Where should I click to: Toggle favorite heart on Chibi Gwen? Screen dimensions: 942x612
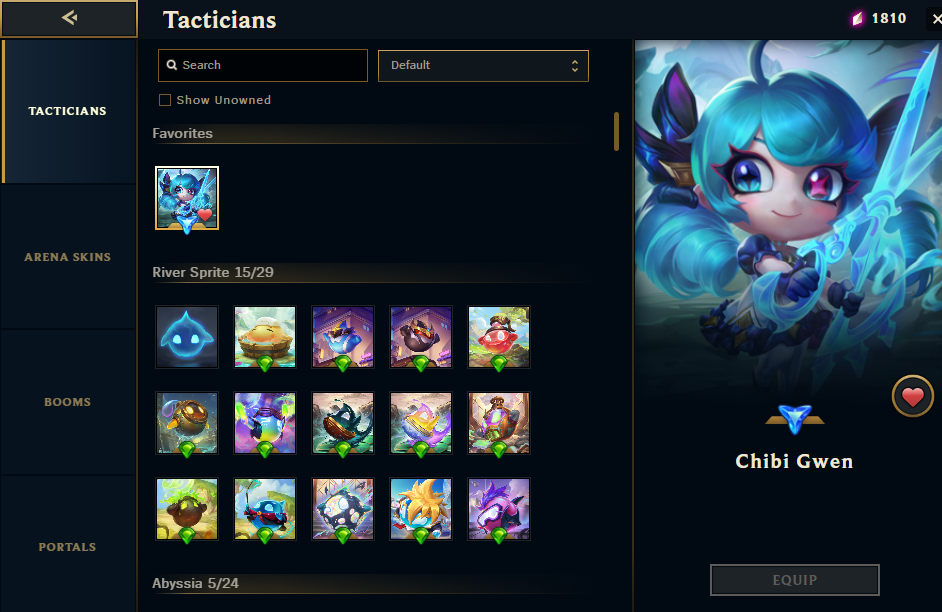pos(913,396)
